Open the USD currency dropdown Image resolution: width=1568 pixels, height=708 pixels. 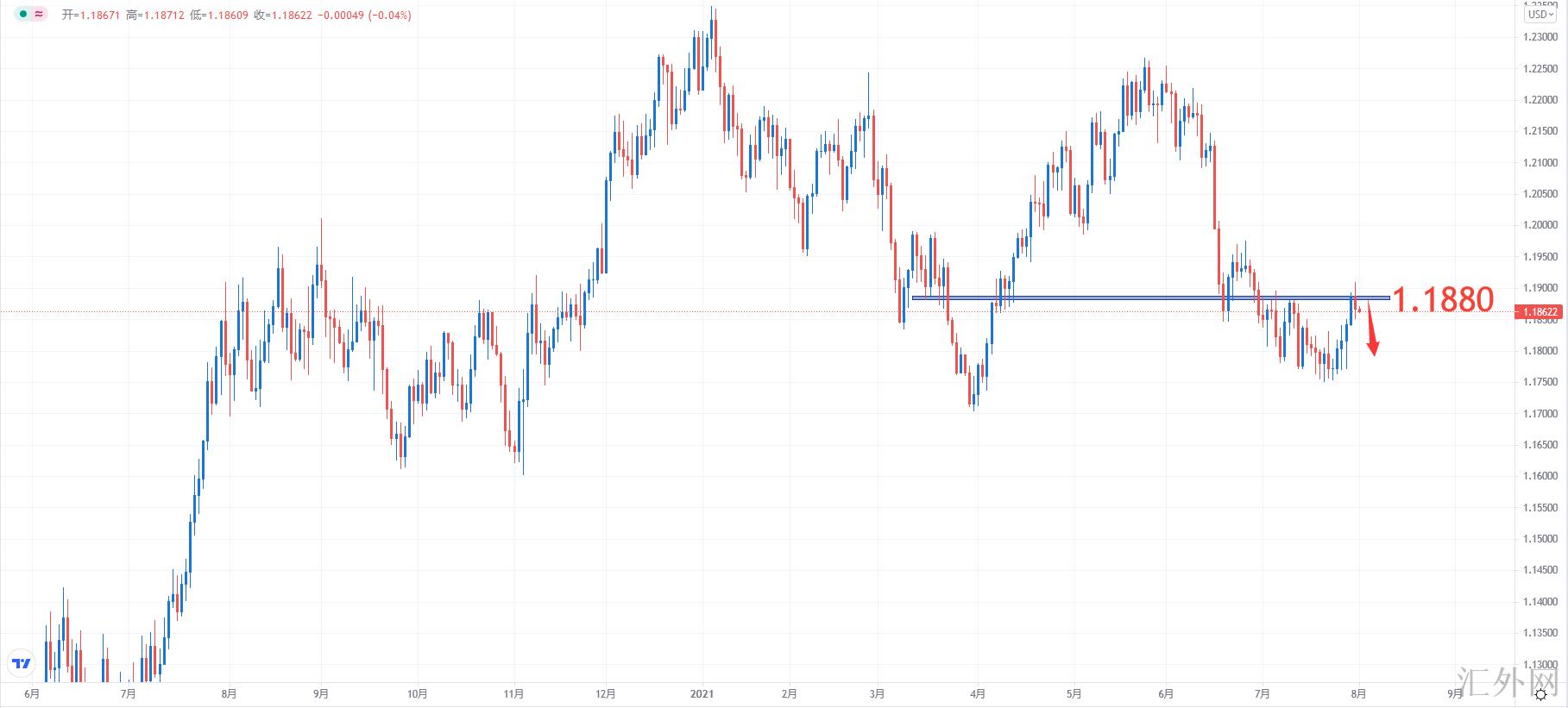tap(1540, 15)
